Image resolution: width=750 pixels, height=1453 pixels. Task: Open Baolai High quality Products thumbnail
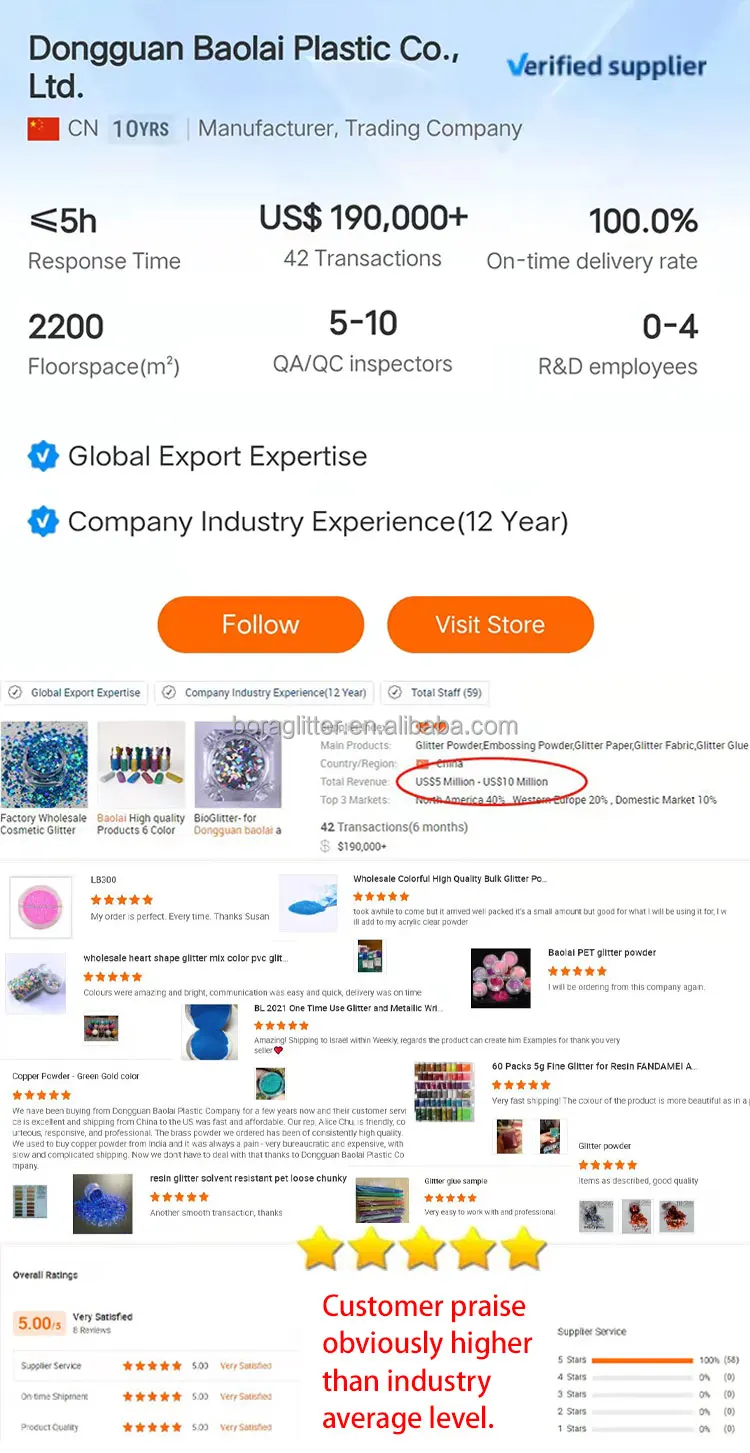pyautogui.click(x=140, y=765)
